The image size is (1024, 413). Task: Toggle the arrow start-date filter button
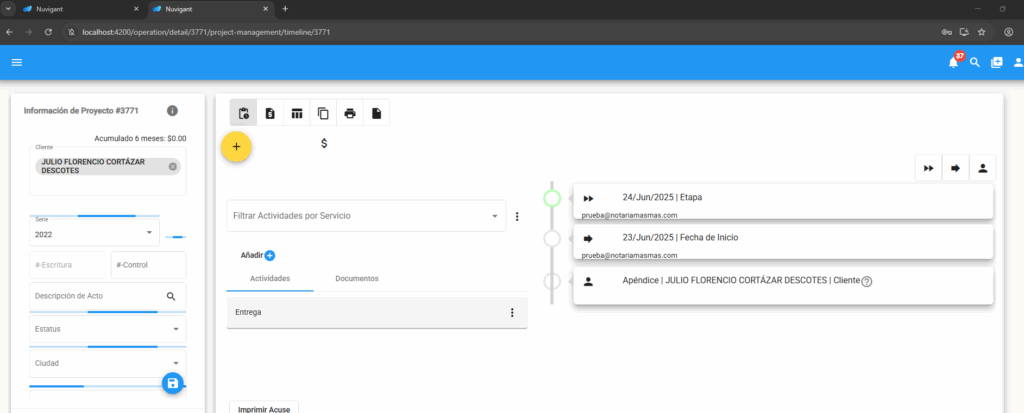click(x=956, y=168)
